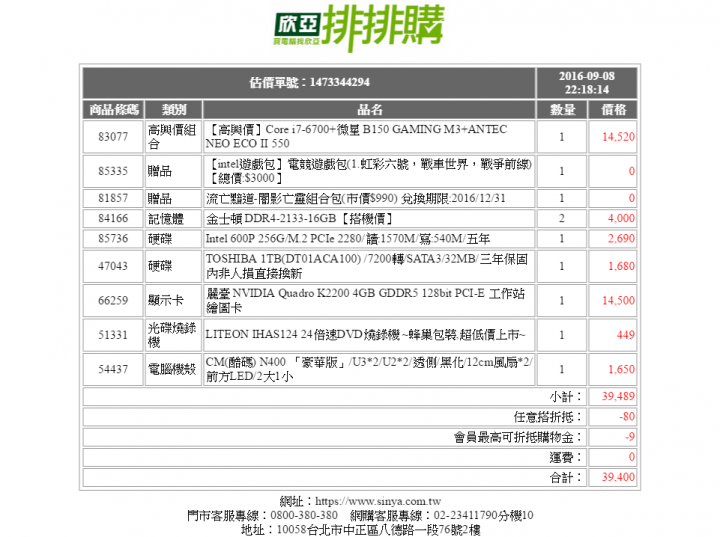Click the 顯示卡 category cell
Viewport: 720px width, 537px height.
coord(174,301)
